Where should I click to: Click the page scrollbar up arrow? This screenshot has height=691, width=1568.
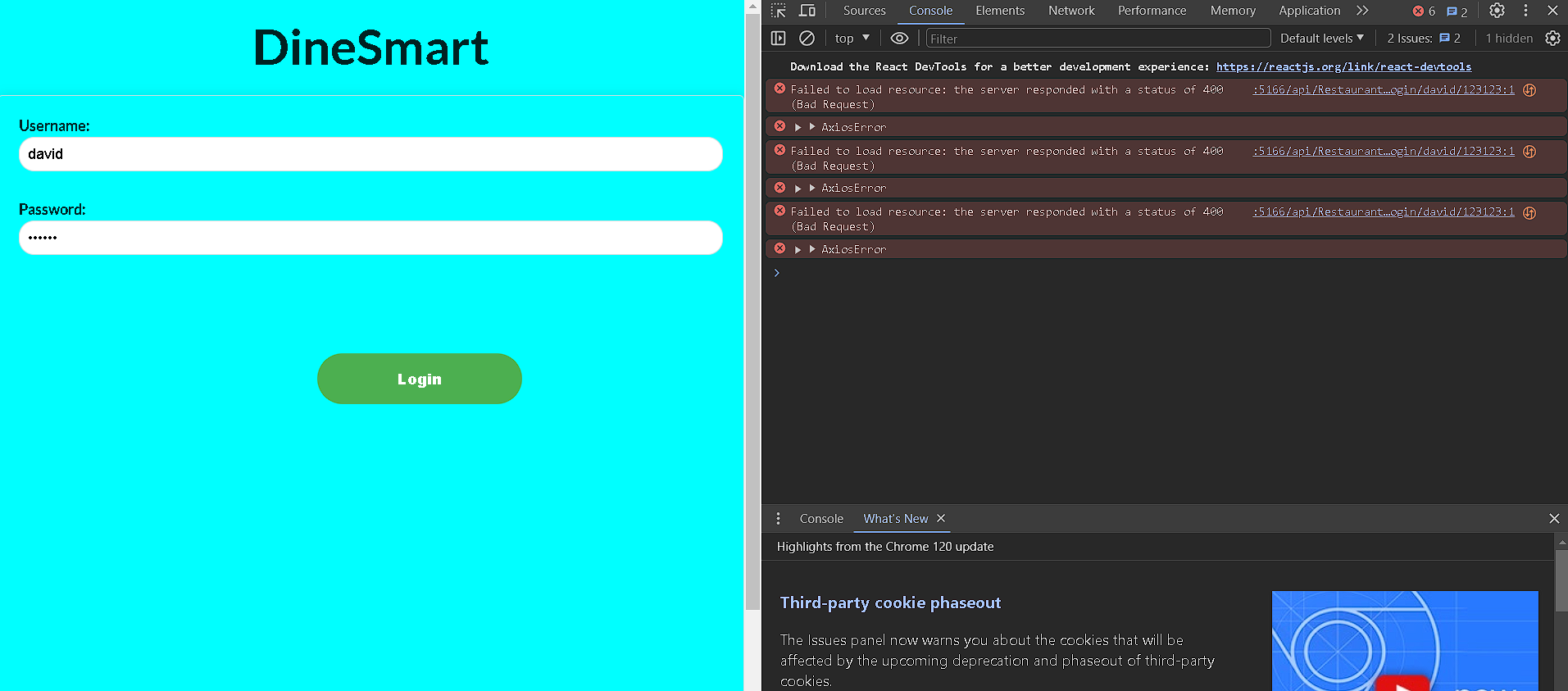[x=752, y=7]
